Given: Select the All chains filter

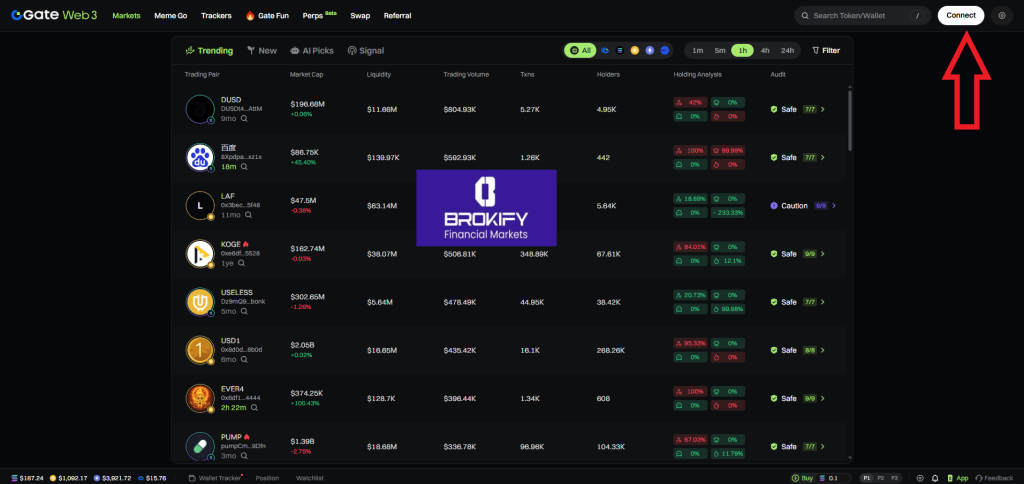Looking at the screenshot, I should pos(580,50).
